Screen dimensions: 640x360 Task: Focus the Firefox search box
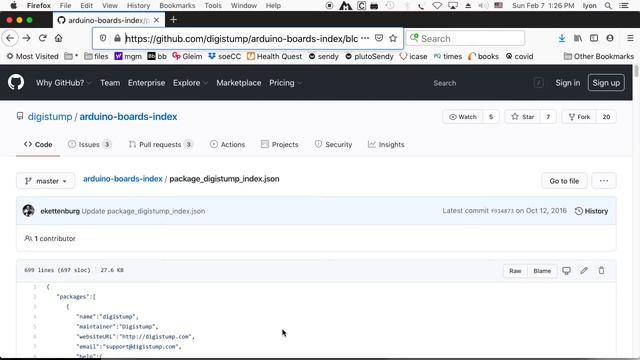tap(465, 38)
